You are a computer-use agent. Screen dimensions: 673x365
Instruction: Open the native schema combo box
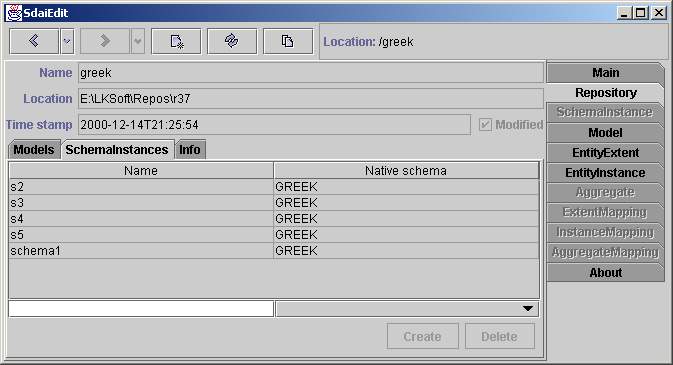pyautogui.click(x=407, y=309)
